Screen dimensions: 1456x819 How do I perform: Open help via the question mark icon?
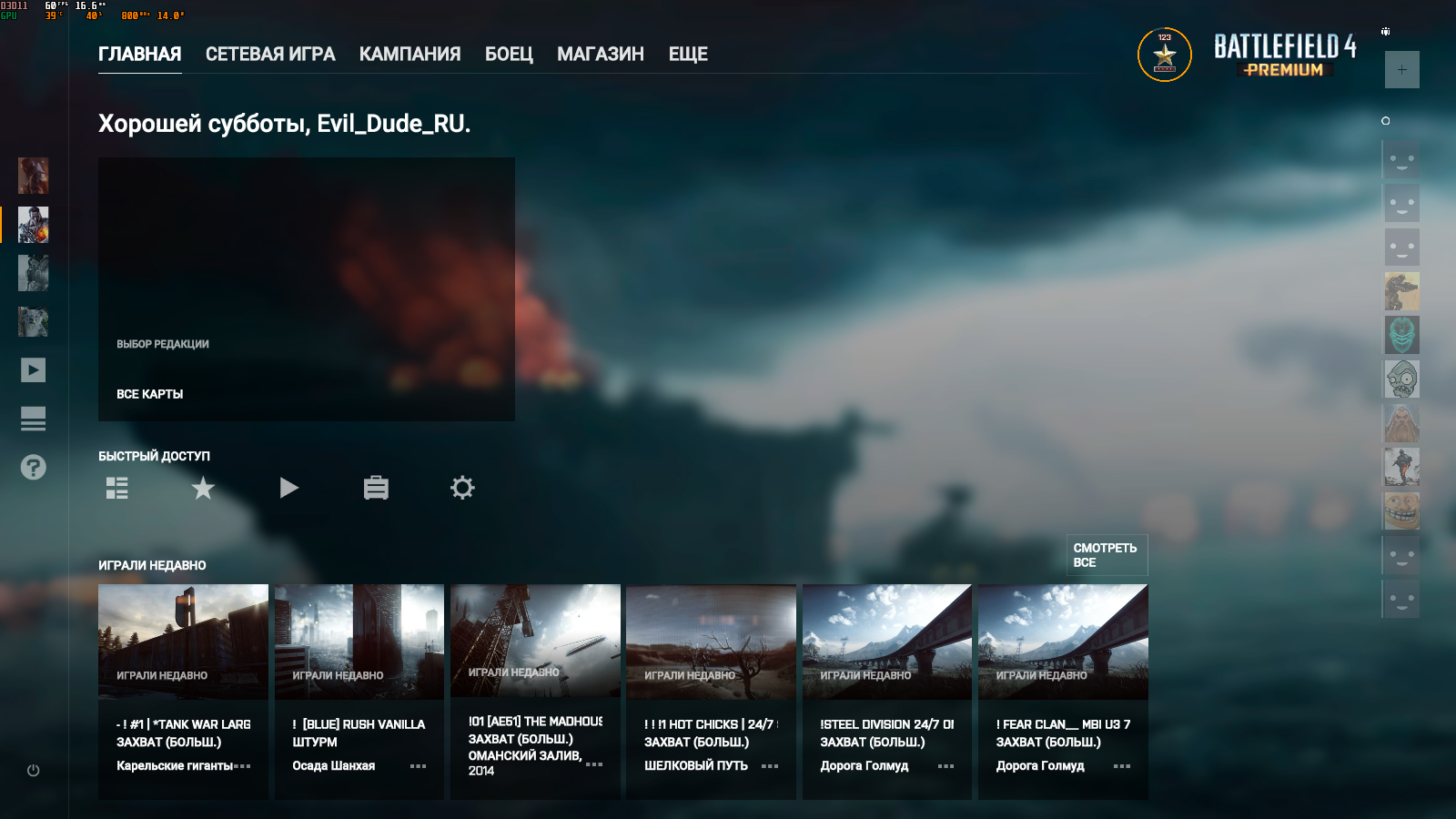click(34, 468)
